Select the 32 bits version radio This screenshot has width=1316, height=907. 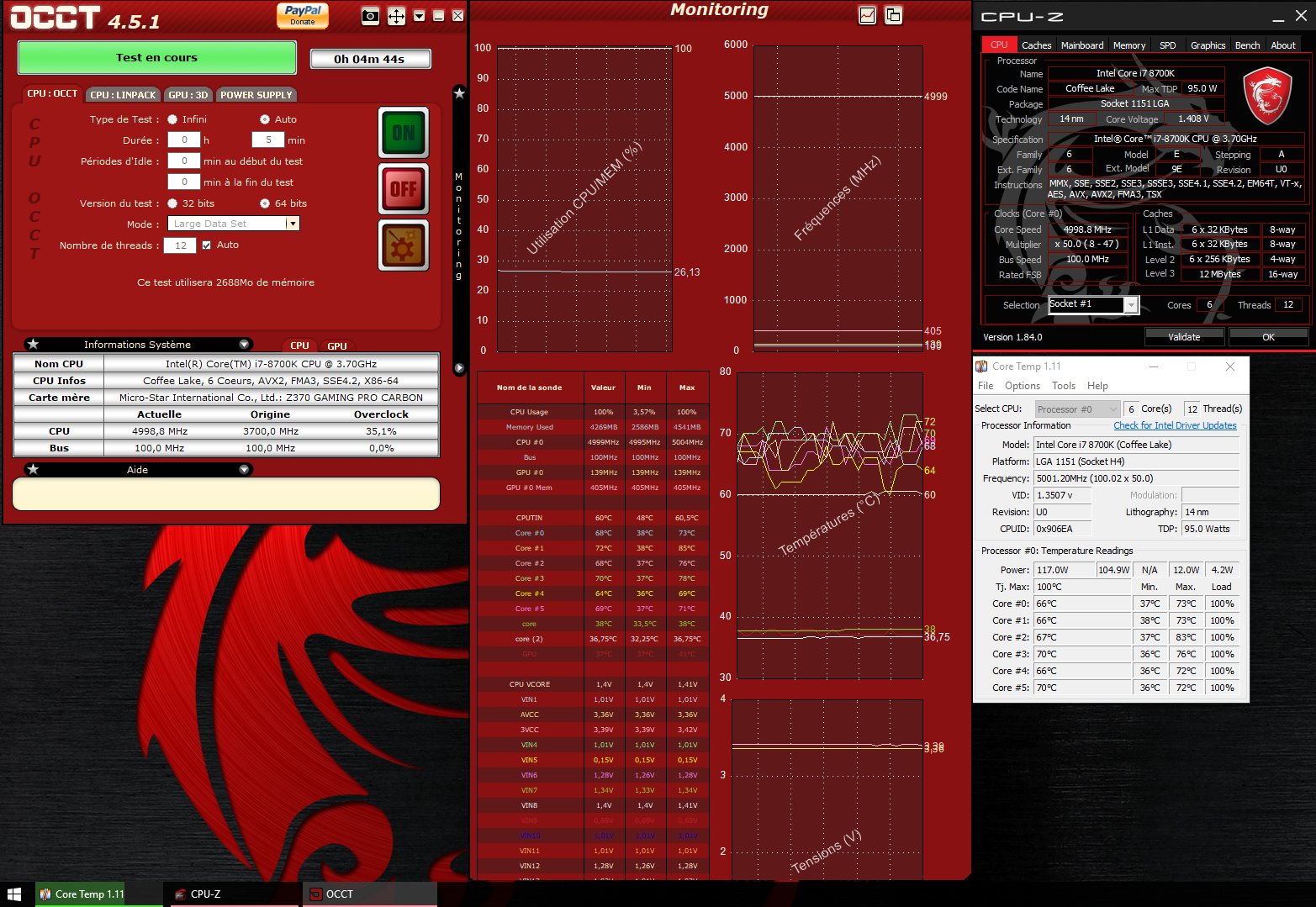point(172,203)
